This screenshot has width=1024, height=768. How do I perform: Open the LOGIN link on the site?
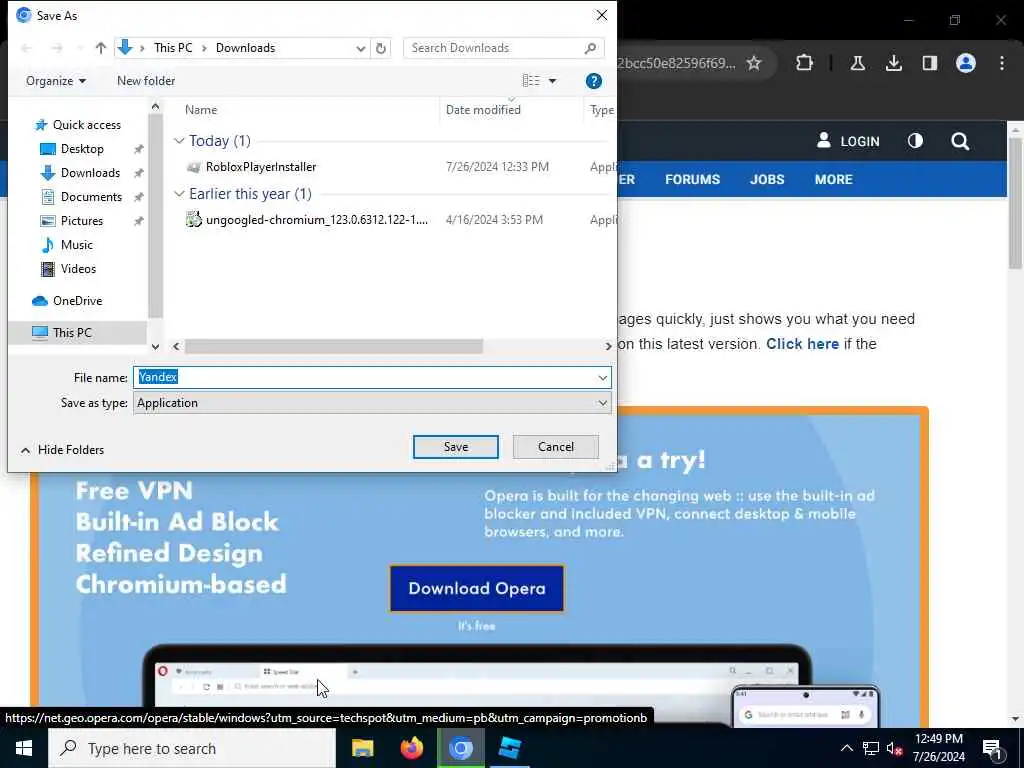848,141
